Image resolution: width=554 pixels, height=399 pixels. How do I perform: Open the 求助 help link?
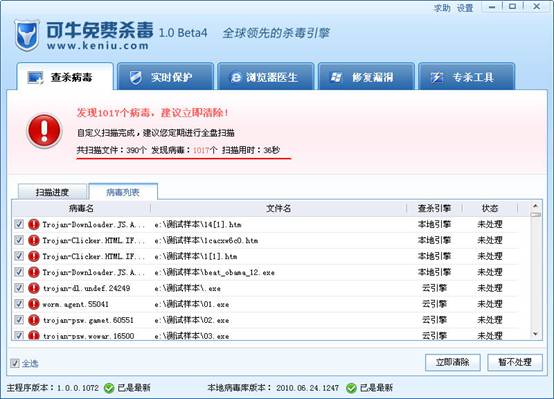442,8
